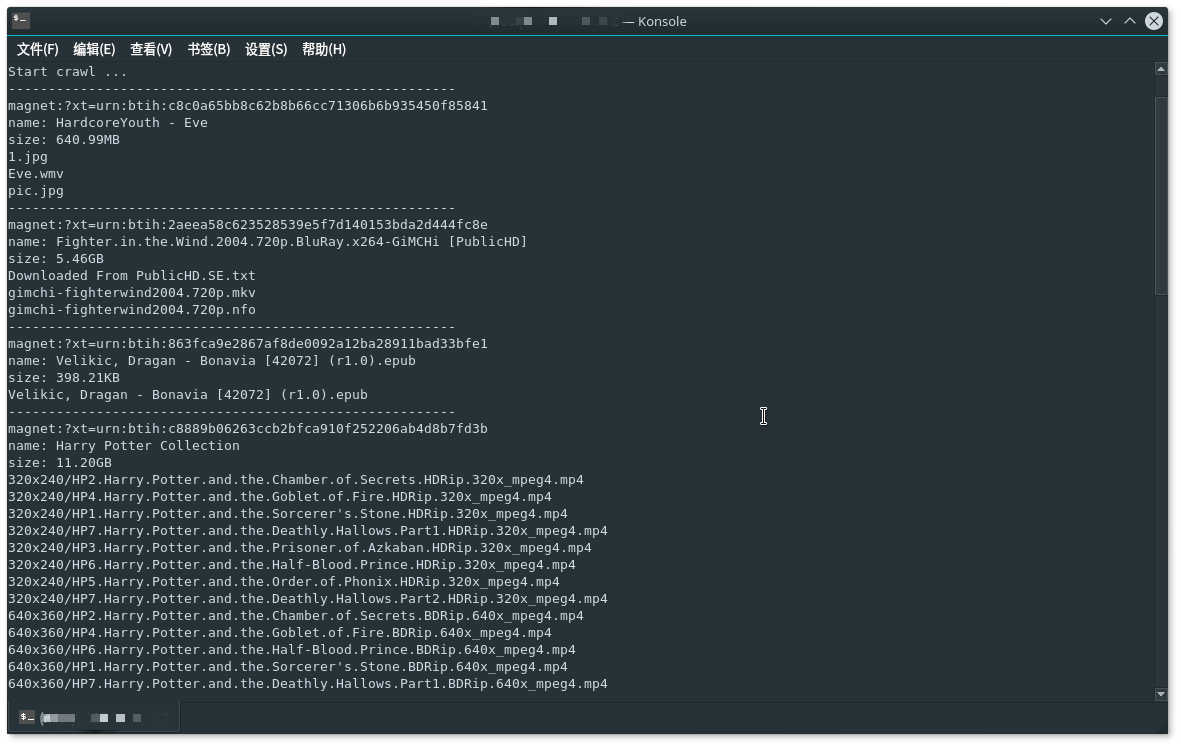Click 320x240 HP6 Half-Blood.Prince file line

point(291,566)
